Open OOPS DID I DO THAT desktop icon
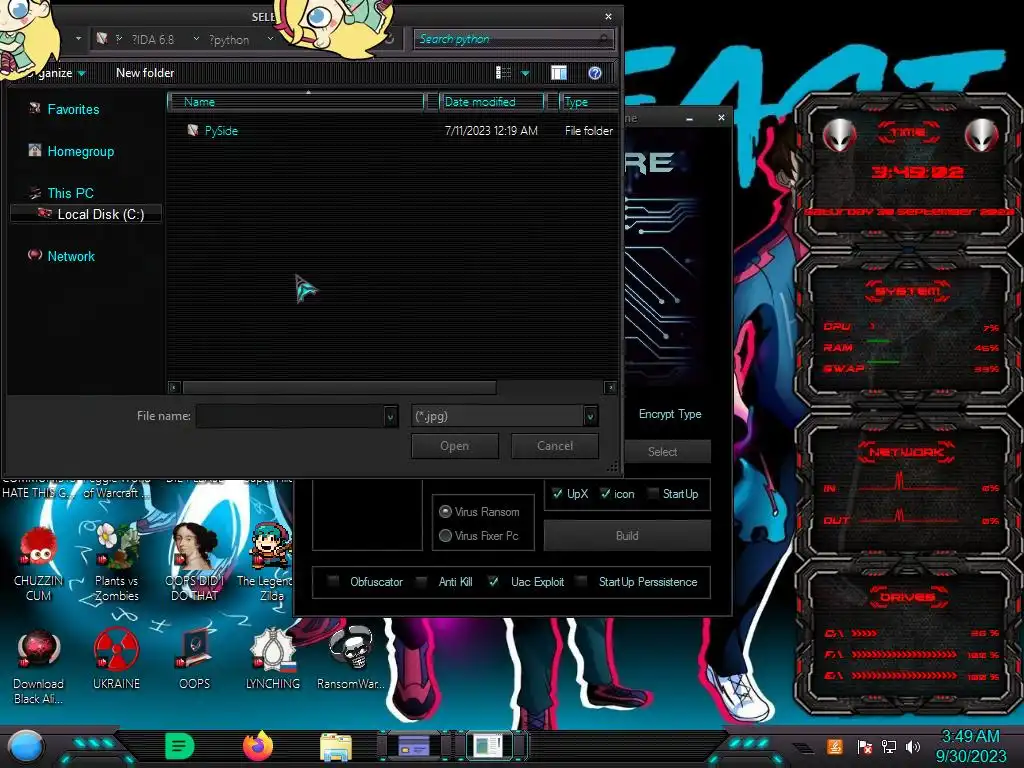The height and width of the screenshot is (768, 1024). click(195, 563)
